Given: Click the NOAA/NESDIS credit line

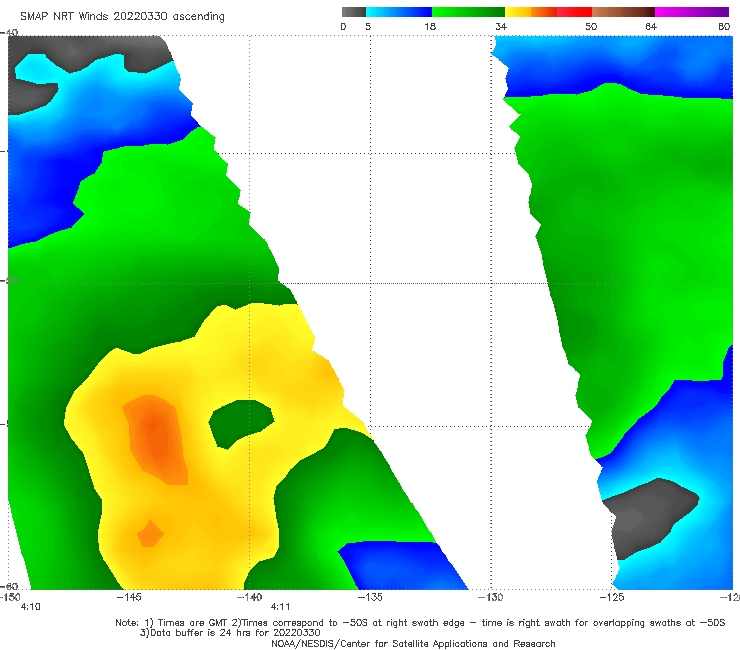Looking at the screenshot, I should (x=413, y=643).
